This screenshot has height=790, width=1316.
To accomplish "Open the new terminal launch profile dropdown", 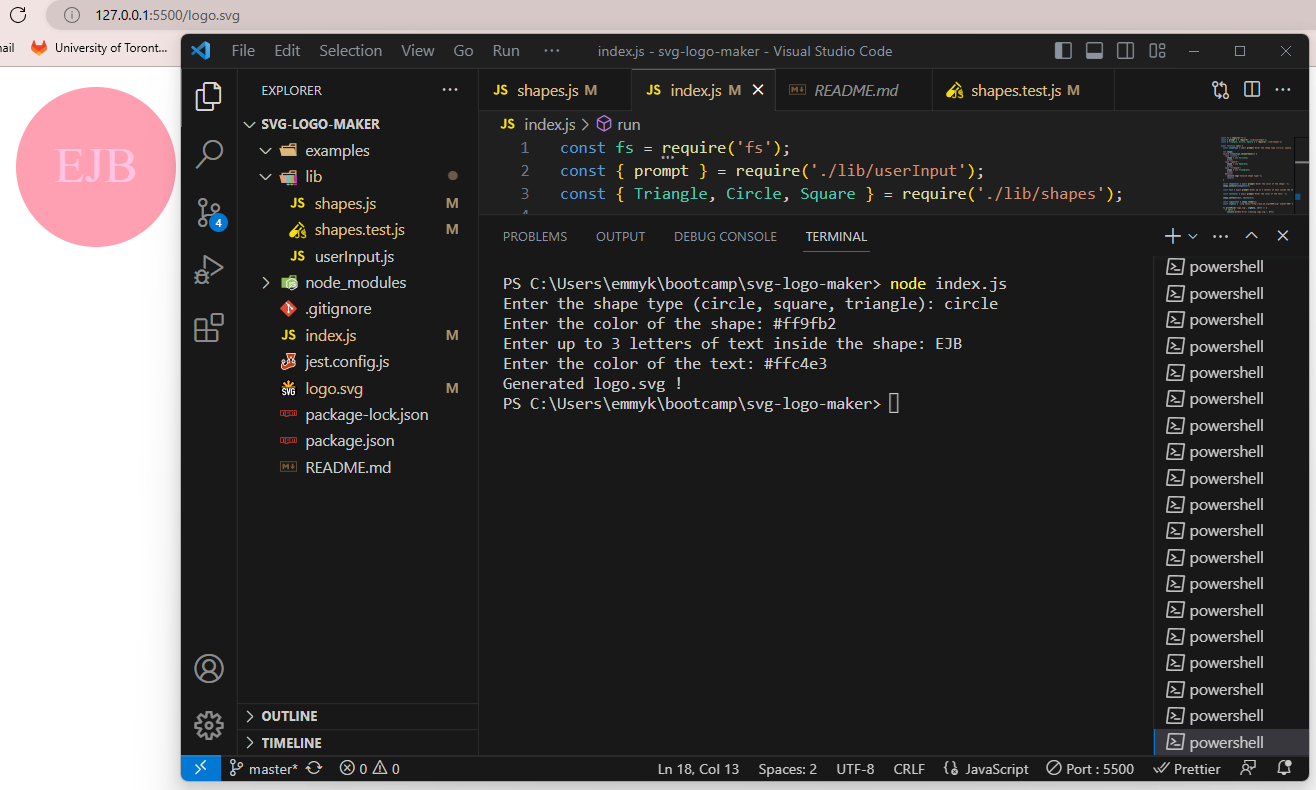I will pyautogui.click(x=1193, y=237).
